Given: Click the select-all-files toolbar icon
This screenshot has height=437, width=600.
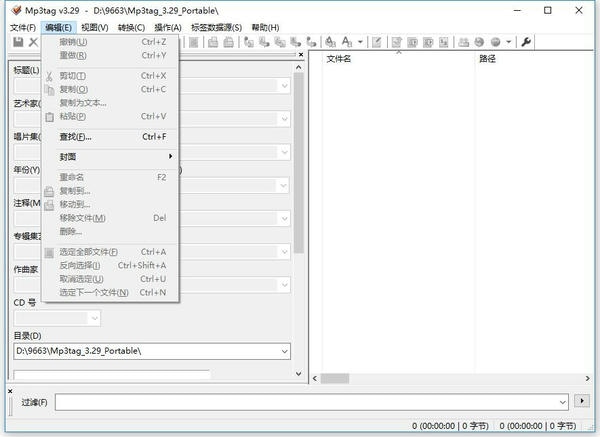Looking at the screenshot, I should 194,42.
